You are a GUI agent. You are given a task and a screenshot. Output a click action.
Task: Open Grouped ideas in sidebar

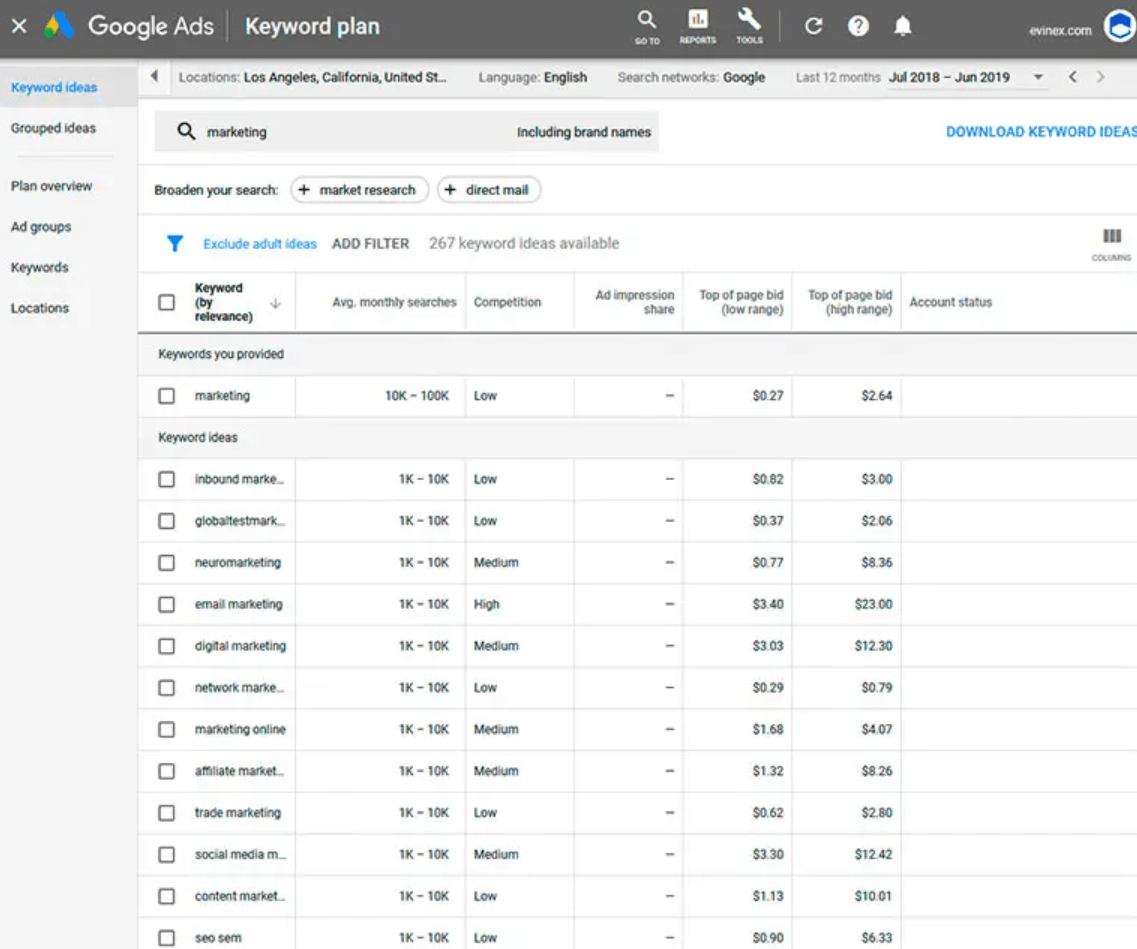(x=53, y=128)
